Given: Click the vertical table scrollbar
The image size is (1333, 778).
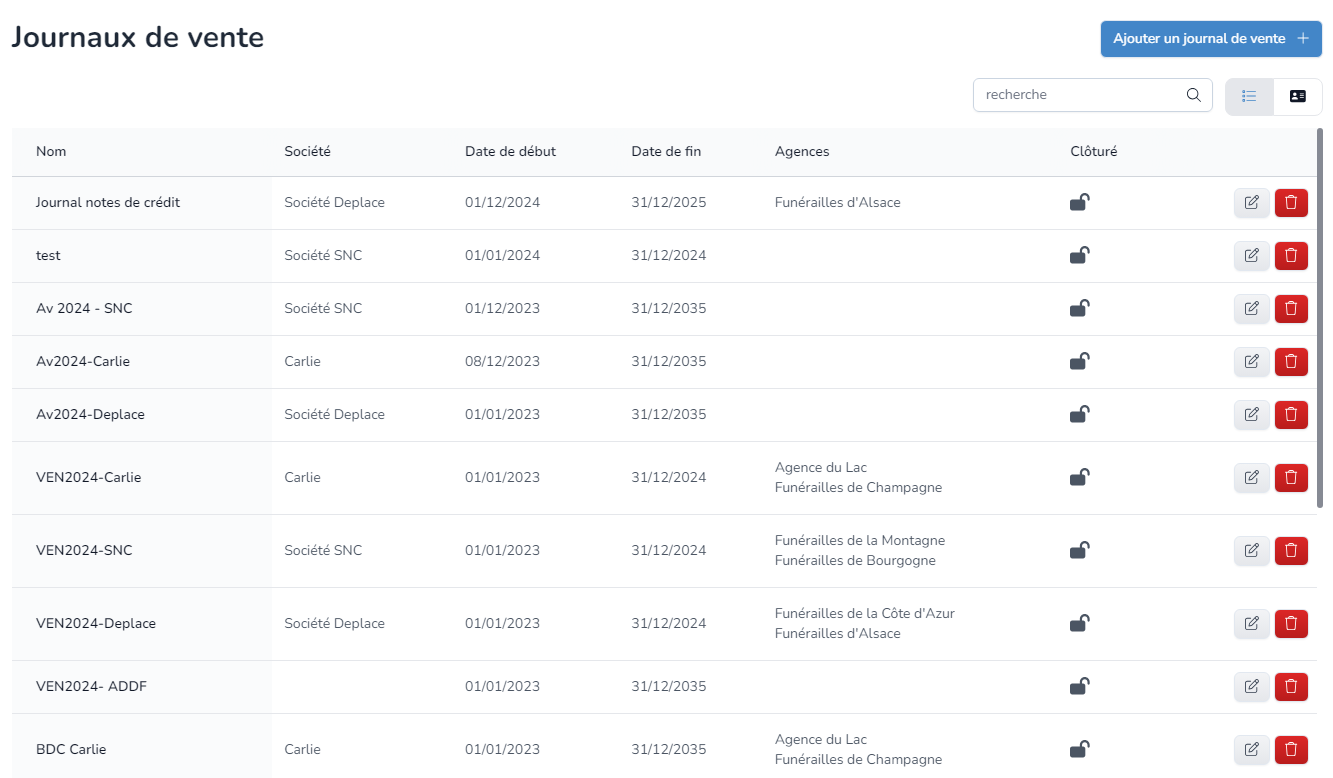Looking at the screenshot, I should [1320, 320].
